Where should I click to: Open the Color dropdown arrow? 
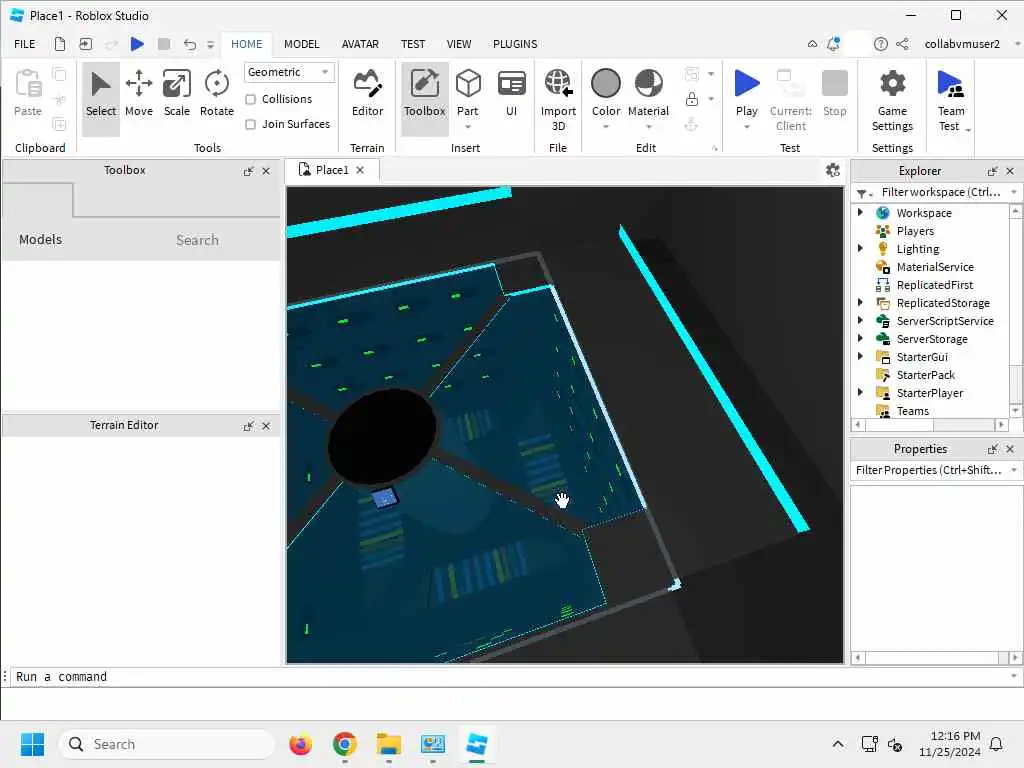[x=605, y=127]
